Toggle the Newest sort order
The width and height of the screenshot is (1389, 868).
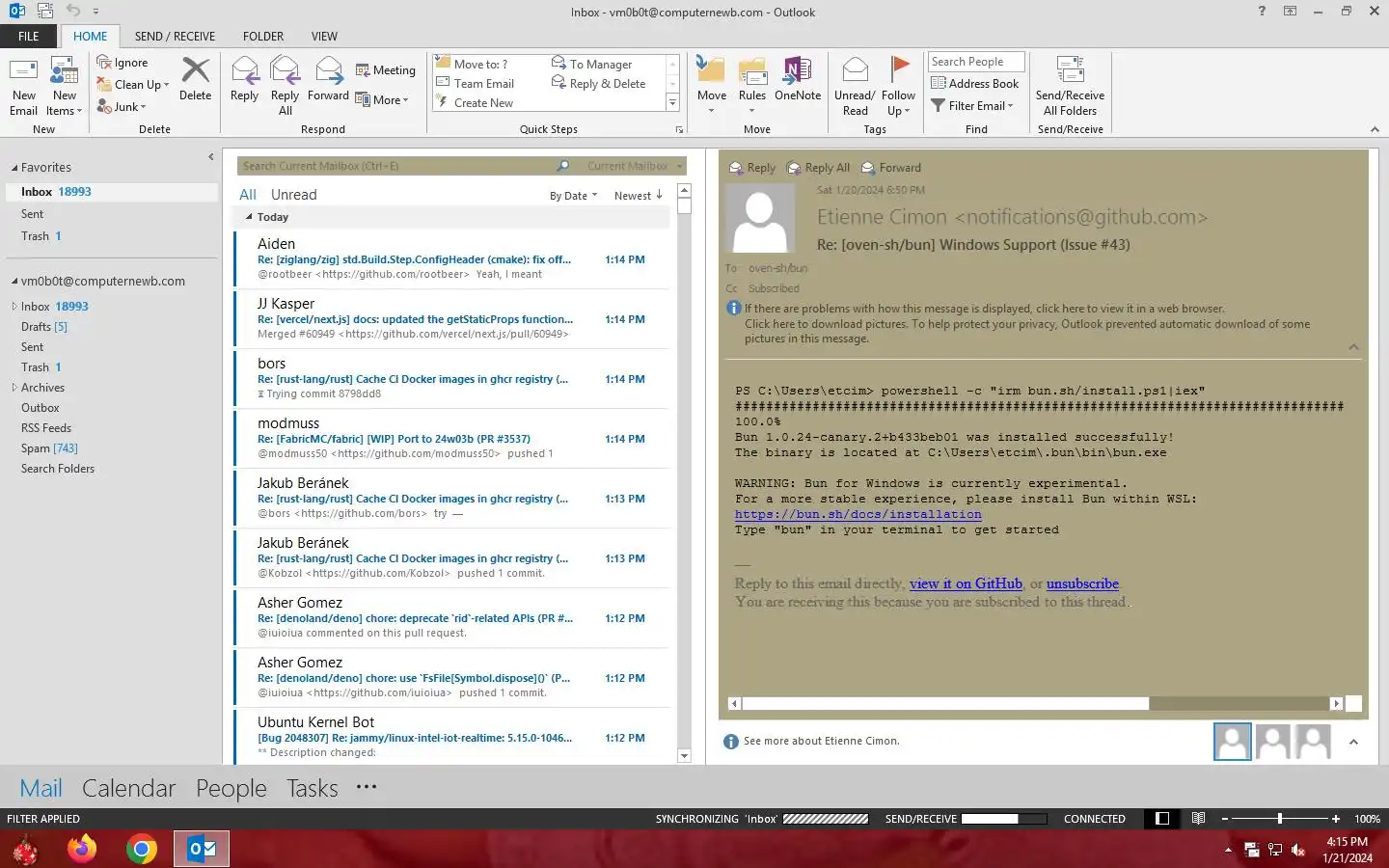tap(639, 196)
